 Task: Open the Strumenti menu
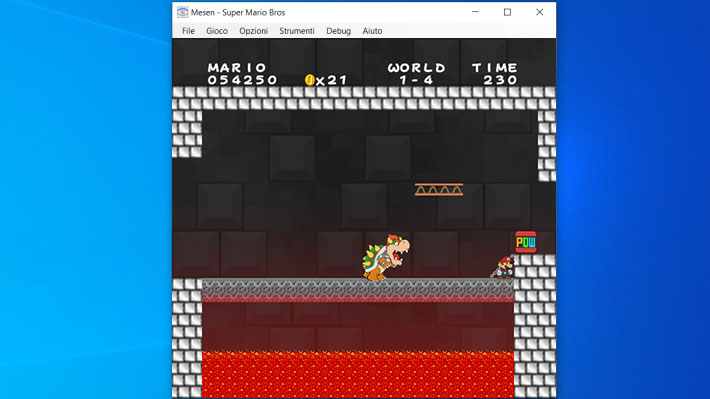tap(297, 31)
